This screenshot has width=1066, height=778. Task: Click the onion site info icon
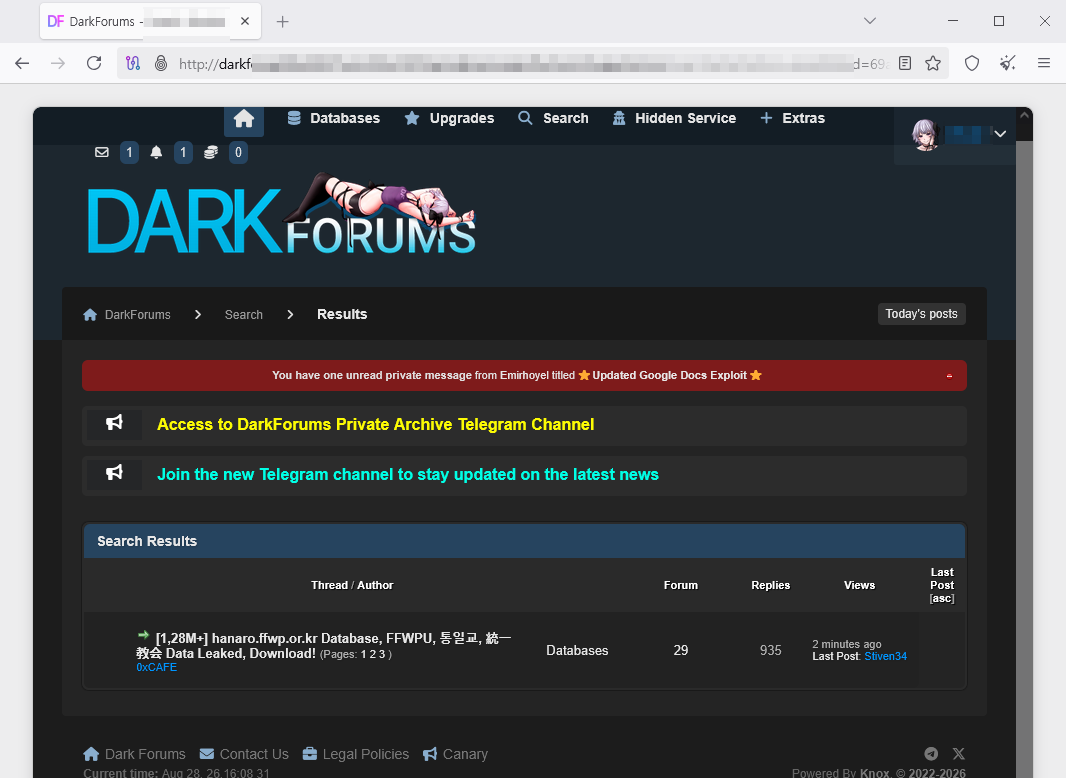(161, 63)
